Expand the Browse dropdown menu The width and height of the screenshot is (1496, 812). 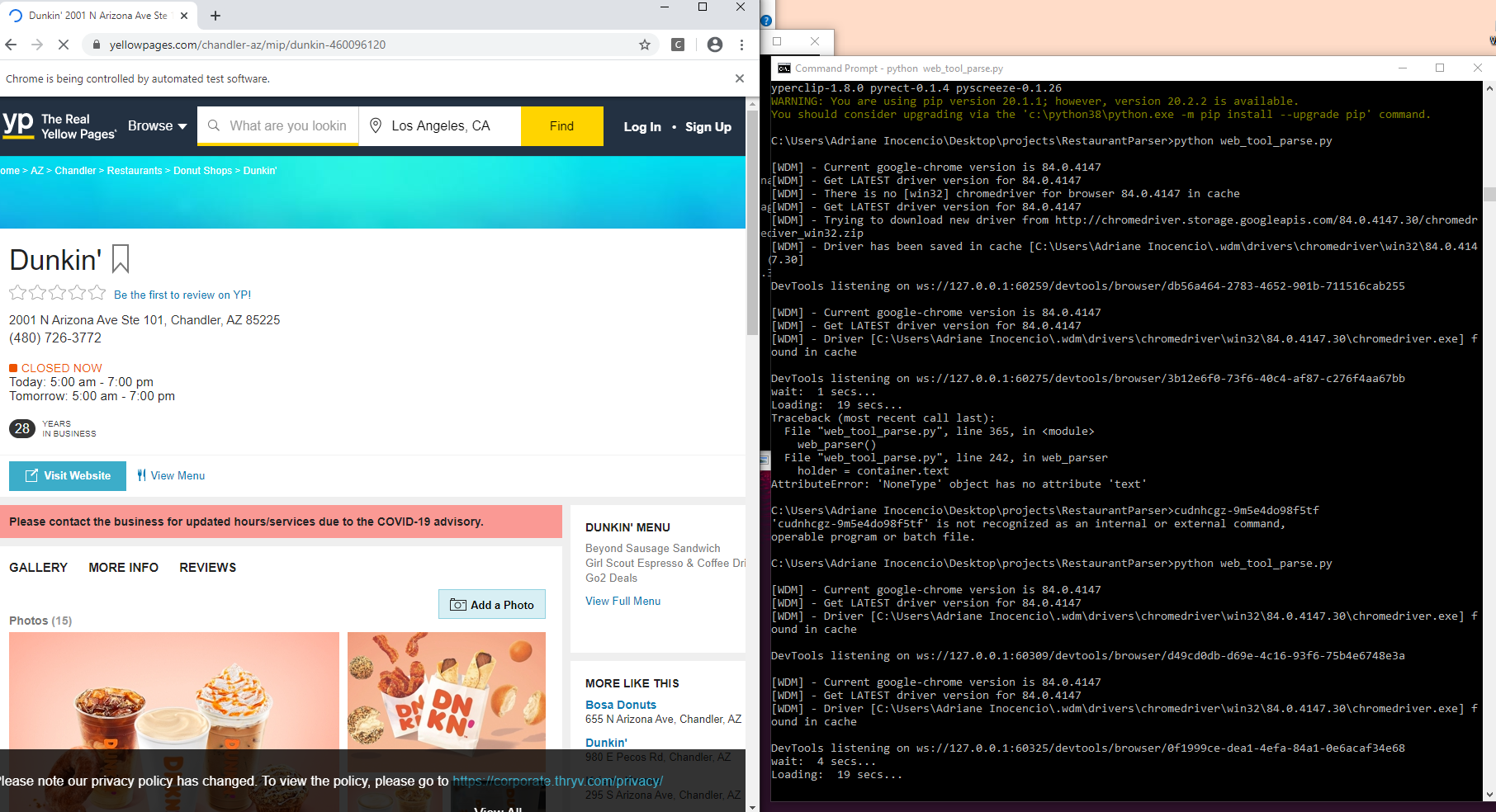pyautogui.click(x=157, y=126)
